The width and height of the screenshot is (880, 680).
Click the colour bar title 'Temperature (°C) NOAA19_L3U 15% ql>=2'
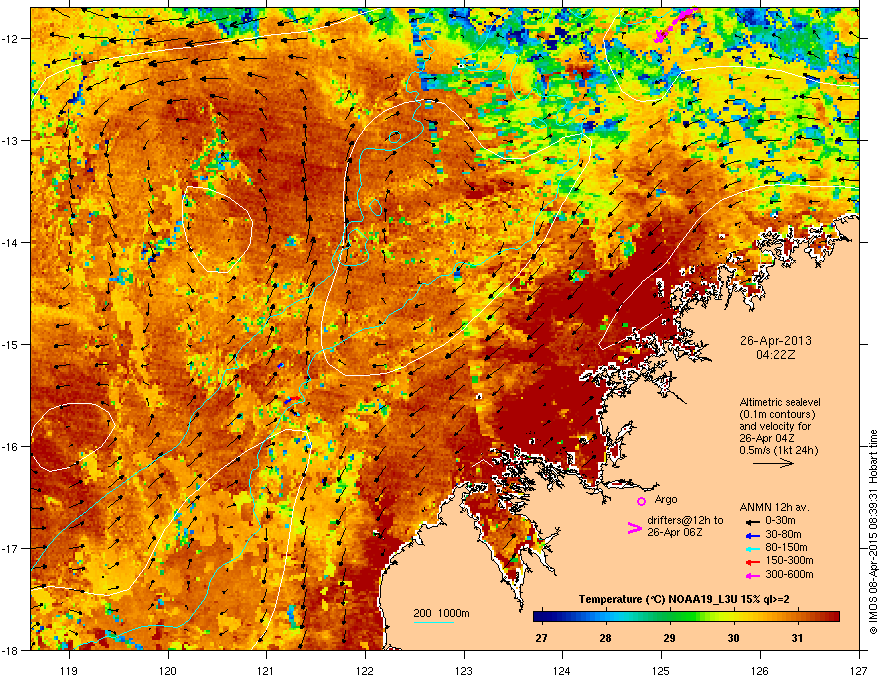click(684, 599)
